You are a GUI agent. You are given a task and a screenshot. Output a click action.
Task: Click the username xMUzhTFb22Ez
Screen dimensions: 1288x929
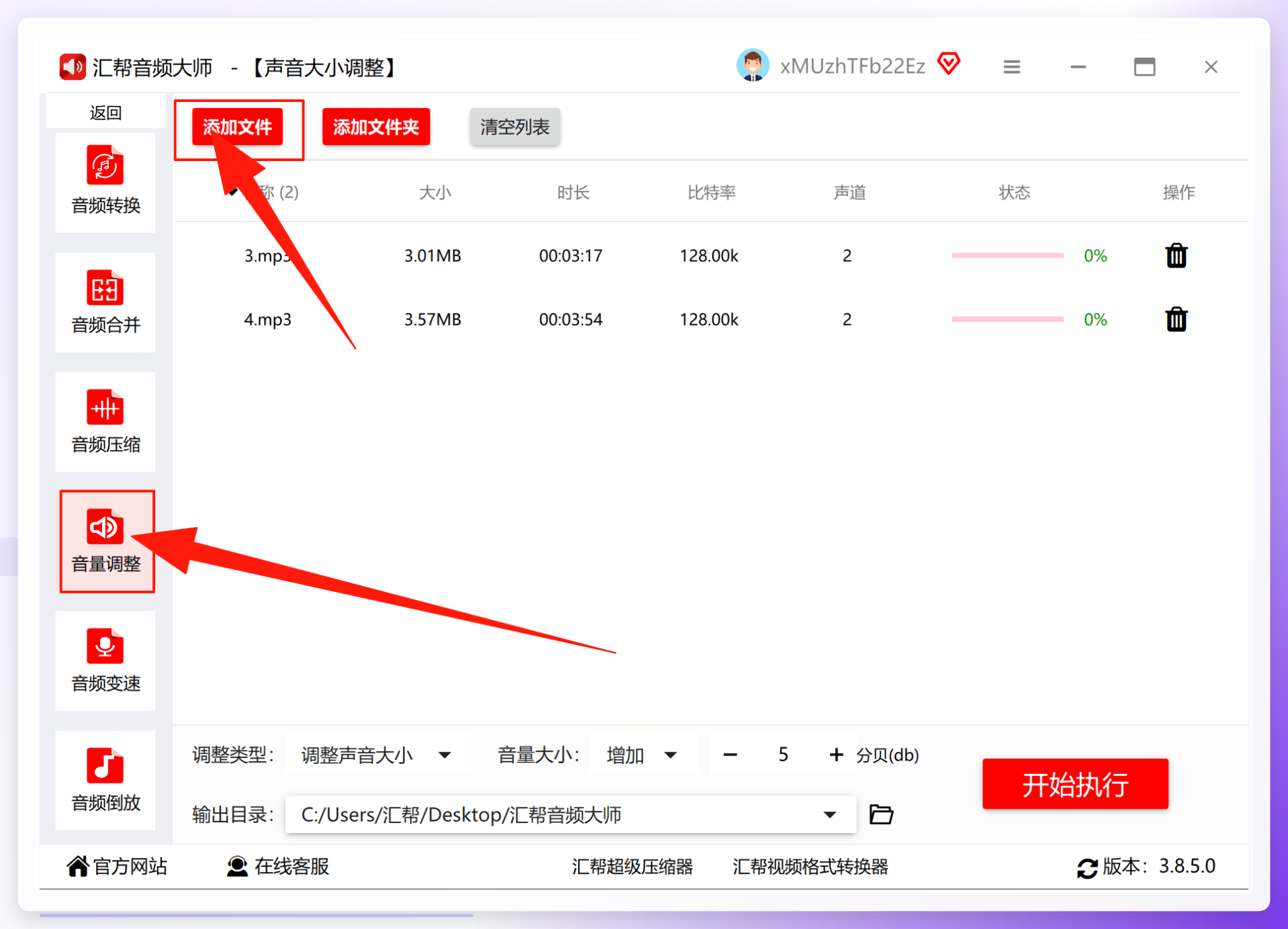(852, 66)
